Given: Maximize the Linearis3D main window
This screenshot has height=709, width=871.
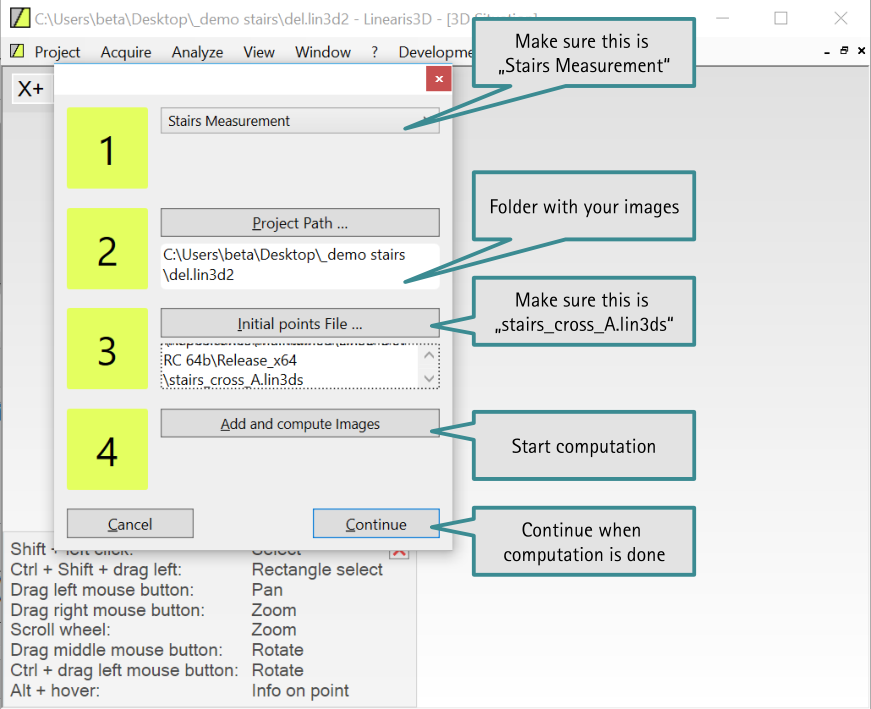Looking at the screenshot, I should 781,18.
